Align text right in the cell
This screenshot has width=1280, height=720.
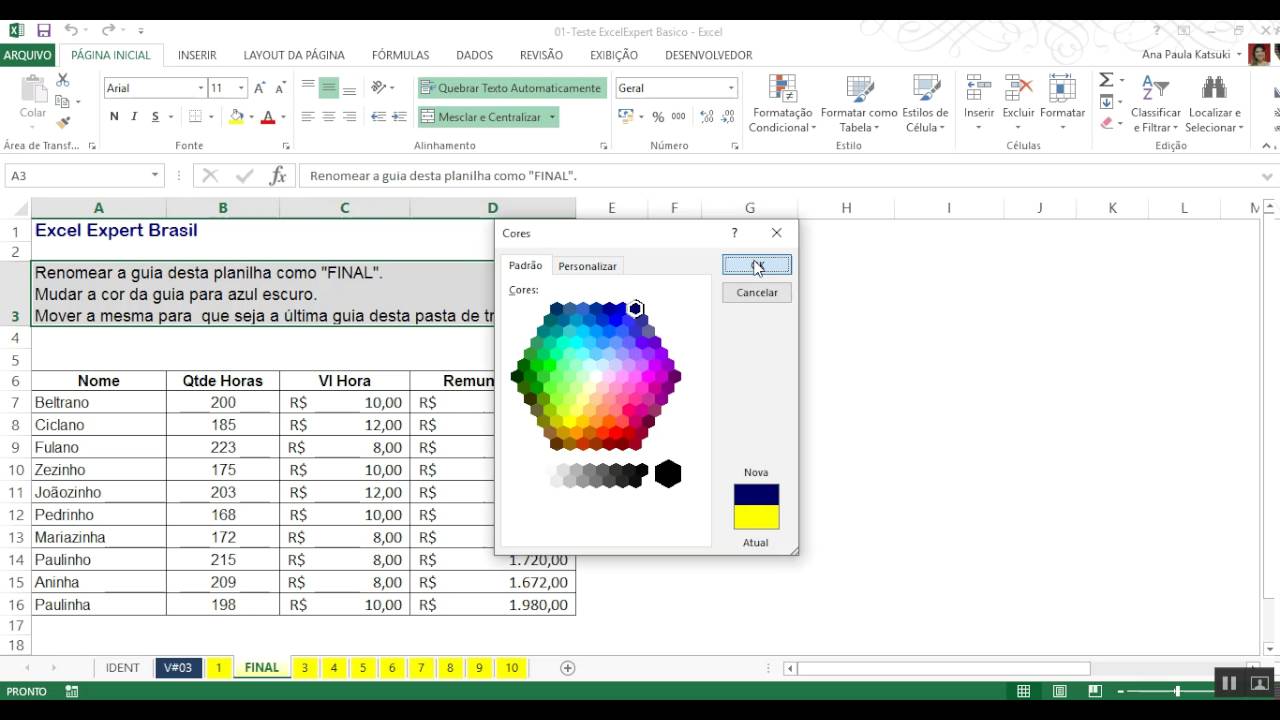click(x=349, y=117)
